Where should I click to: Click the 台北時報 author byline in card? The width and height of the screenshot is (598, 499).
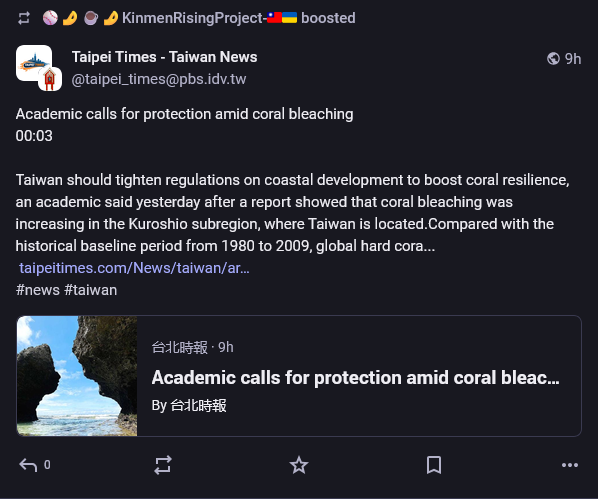(x=198, y=405)
